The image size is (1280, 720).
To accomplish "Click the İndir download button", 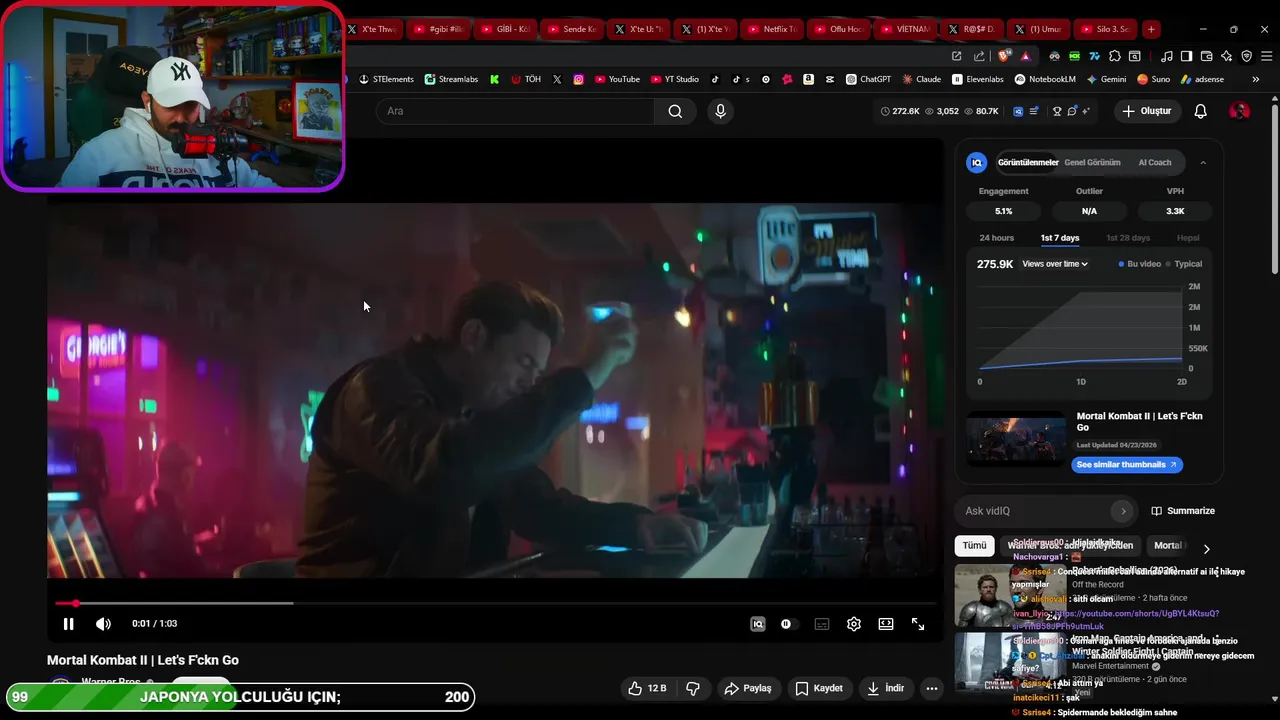I will [x=886, y=688].
